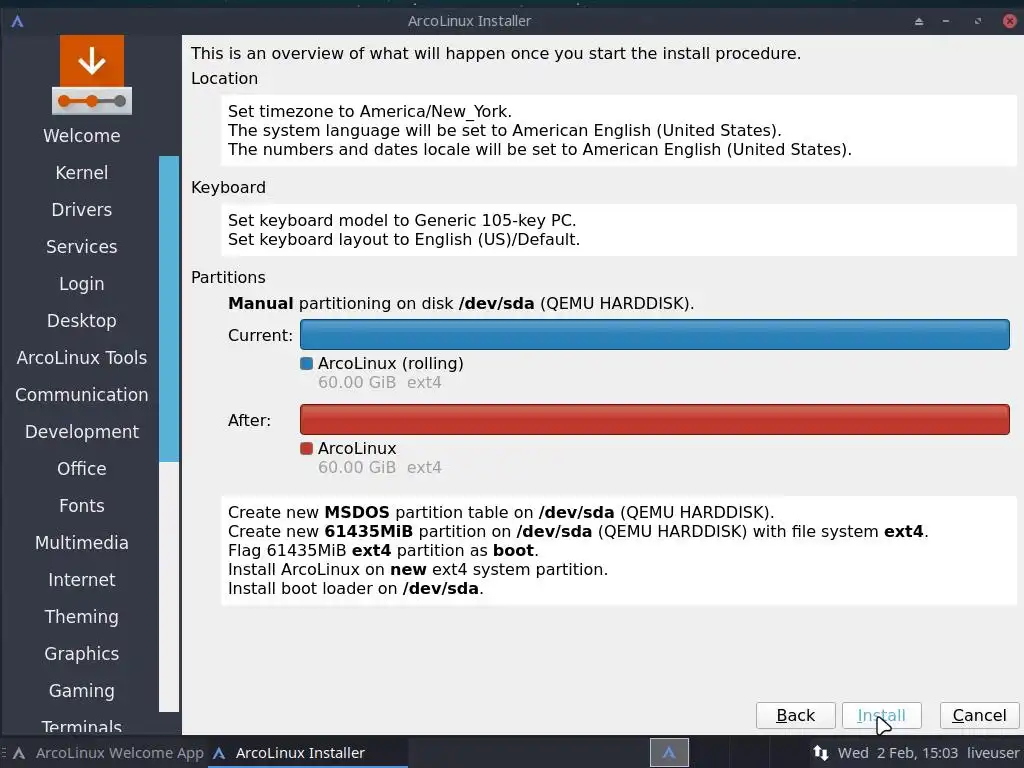Viewport: 1024px width, 768px height.
Task: Select ArcoLinux Tools in sidebar
Action: [82, 358]
